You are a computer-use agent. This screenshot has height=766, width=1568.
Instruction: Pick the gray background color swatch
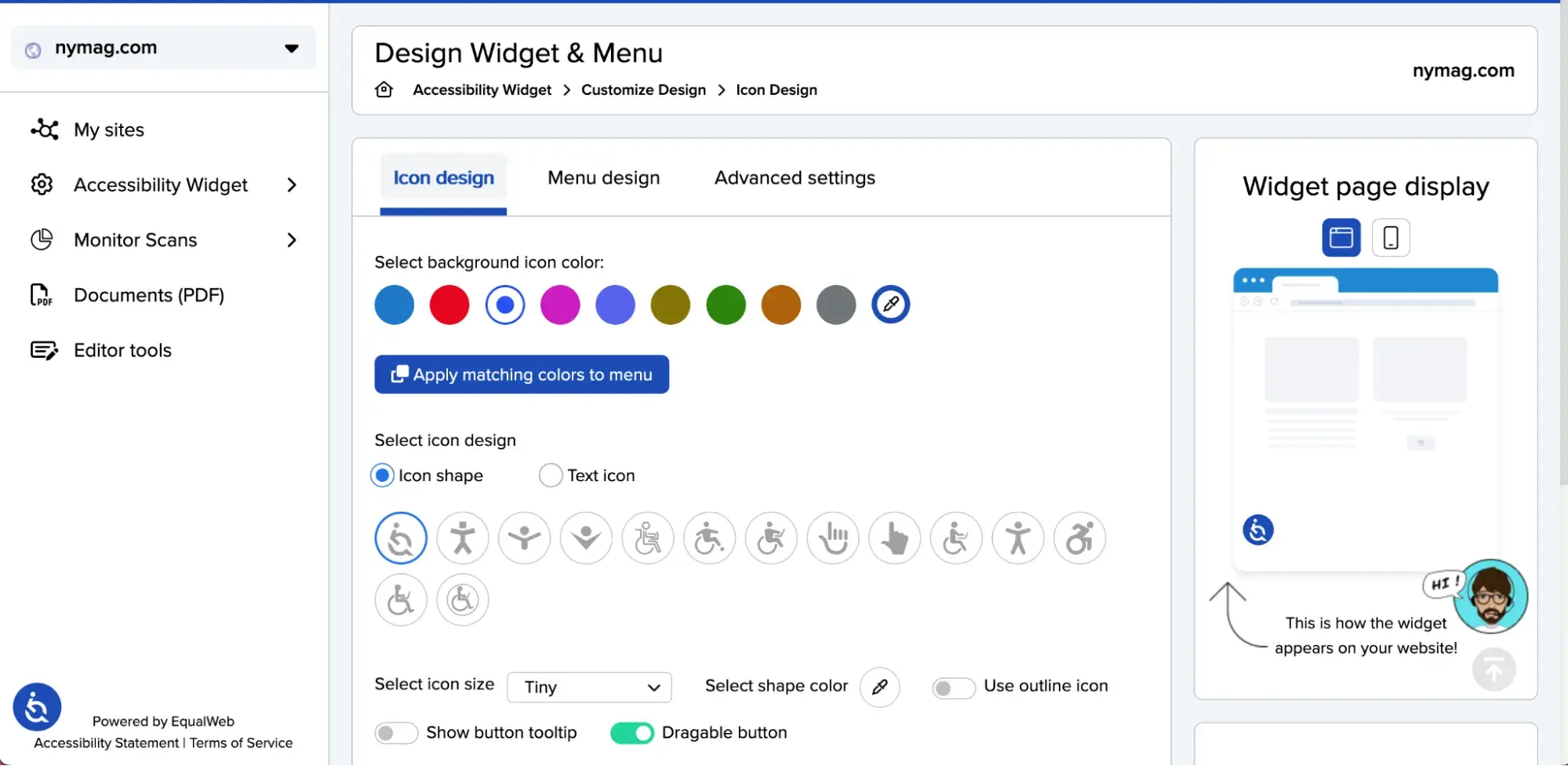click(836, 305)
